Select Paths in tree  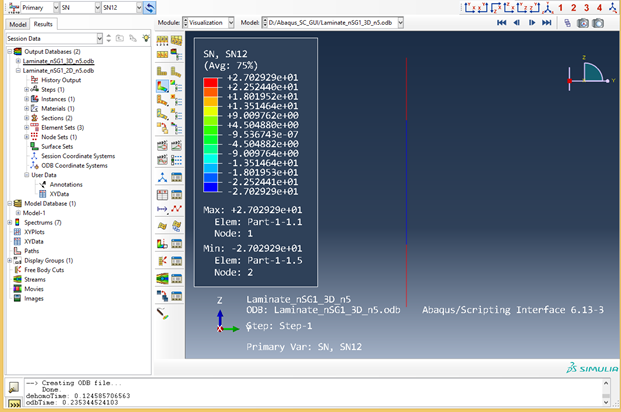coord(31,251)
